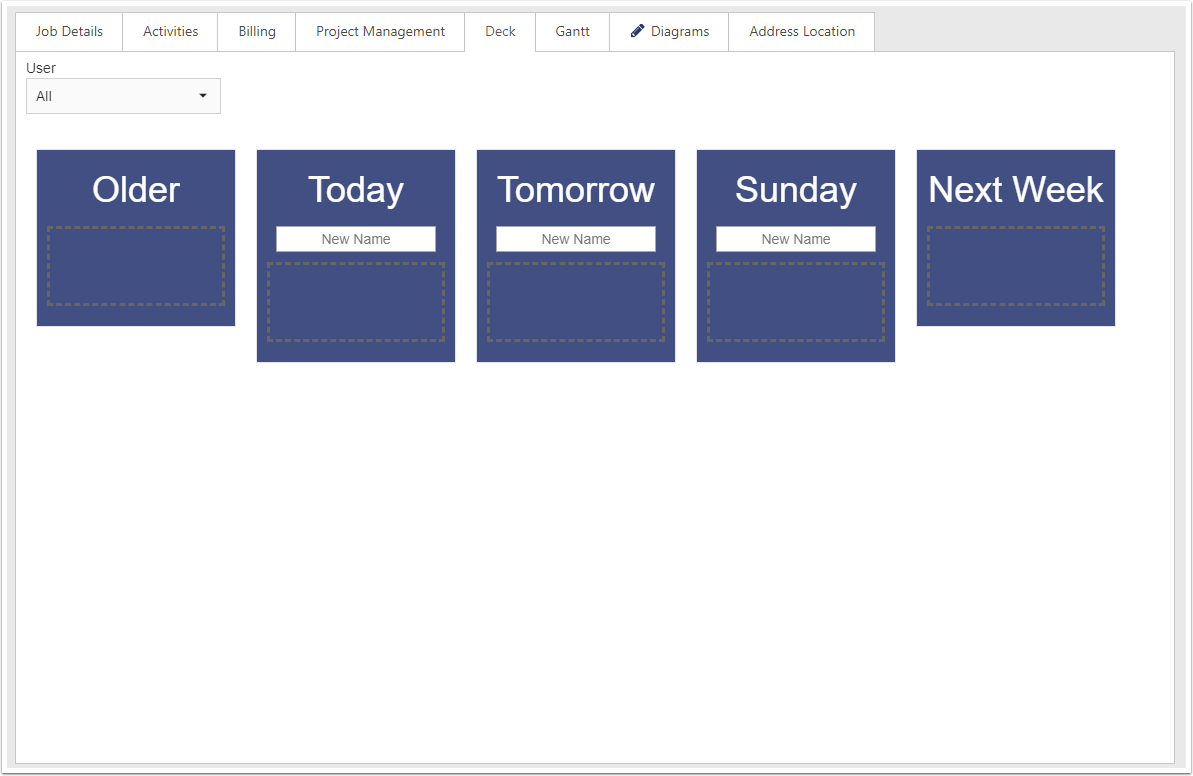Click the Tomorrow column heading
The width and height of the screenshot is (1193, 776).
point(576,189)
